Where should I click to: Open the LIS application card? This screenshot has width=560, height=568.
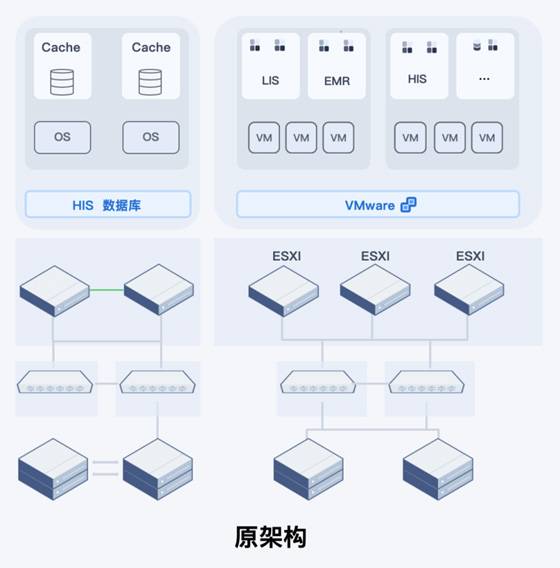pyautogui.click(x=271, y=66)
